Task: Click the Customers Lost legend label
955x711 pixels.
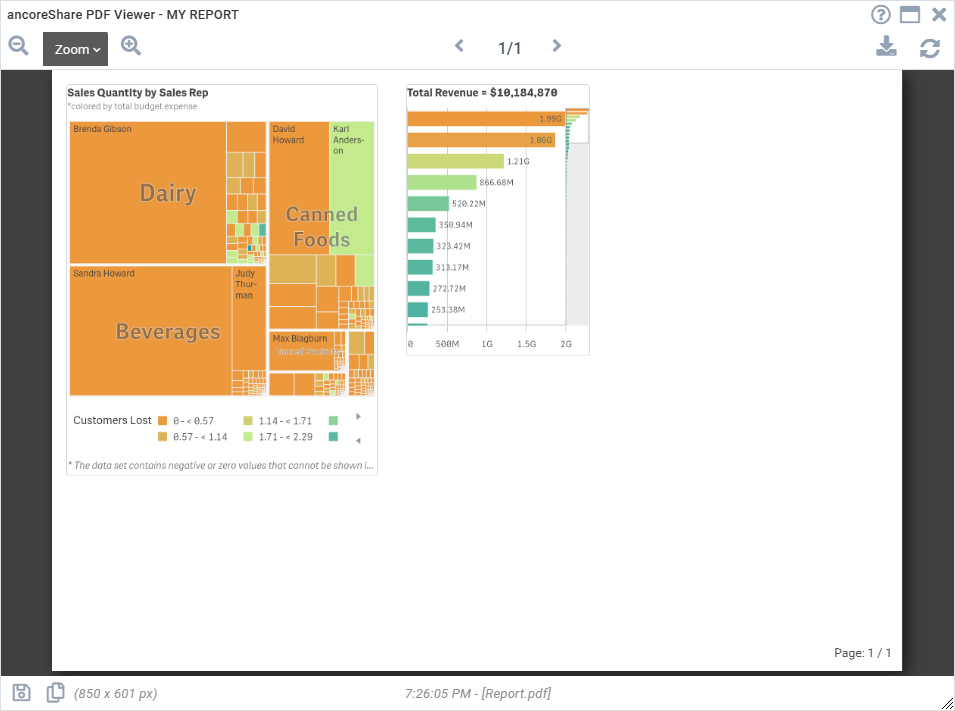Action: 112,420
